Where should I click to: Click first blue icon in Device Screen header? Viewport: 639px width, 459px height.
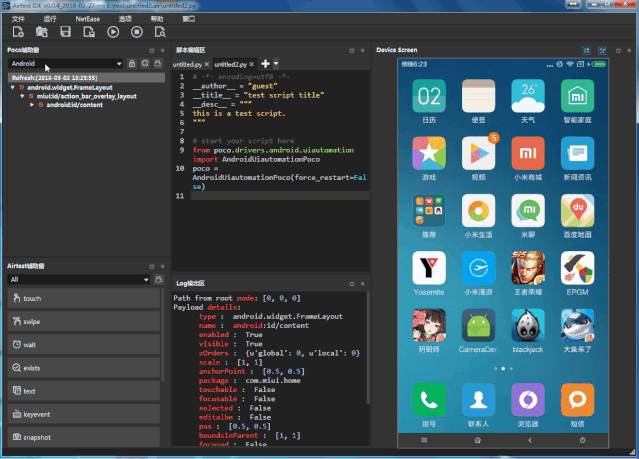pyautogui.click(x=586, y=51)
